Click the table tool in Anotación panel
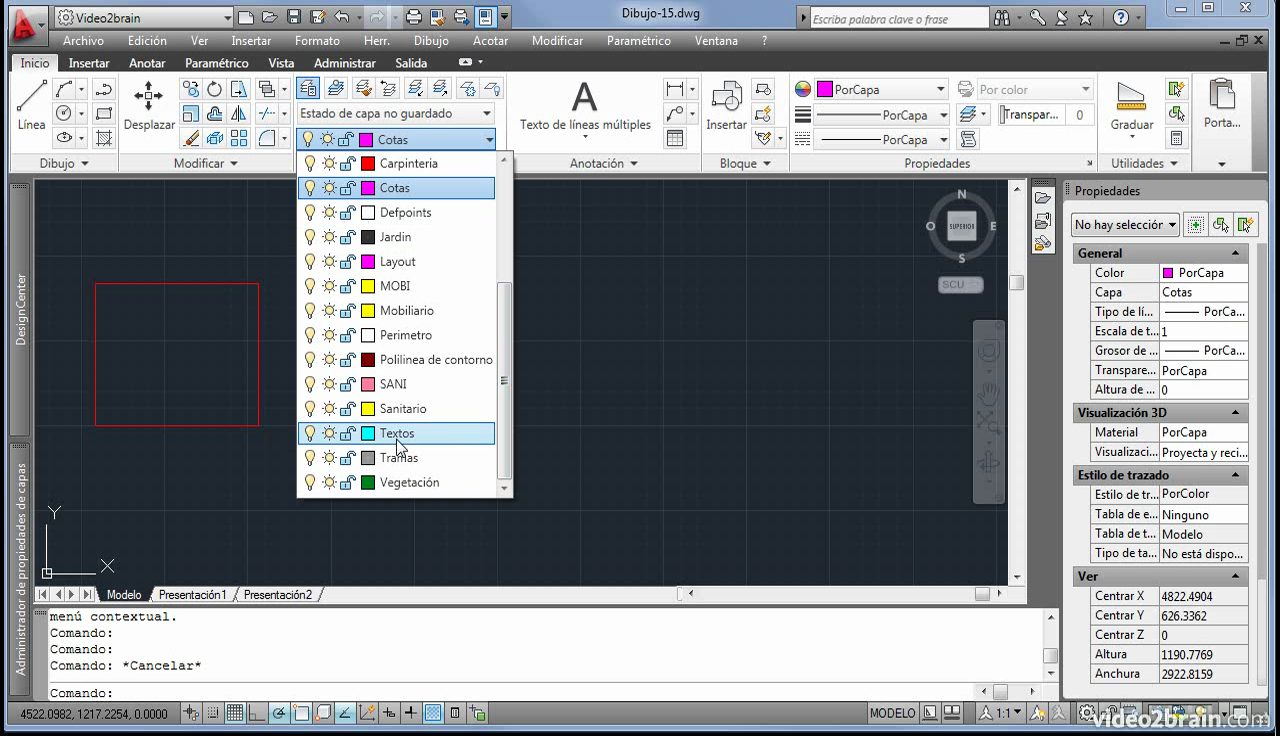Viewport: 1280px width, 736px height. [675, 138]
